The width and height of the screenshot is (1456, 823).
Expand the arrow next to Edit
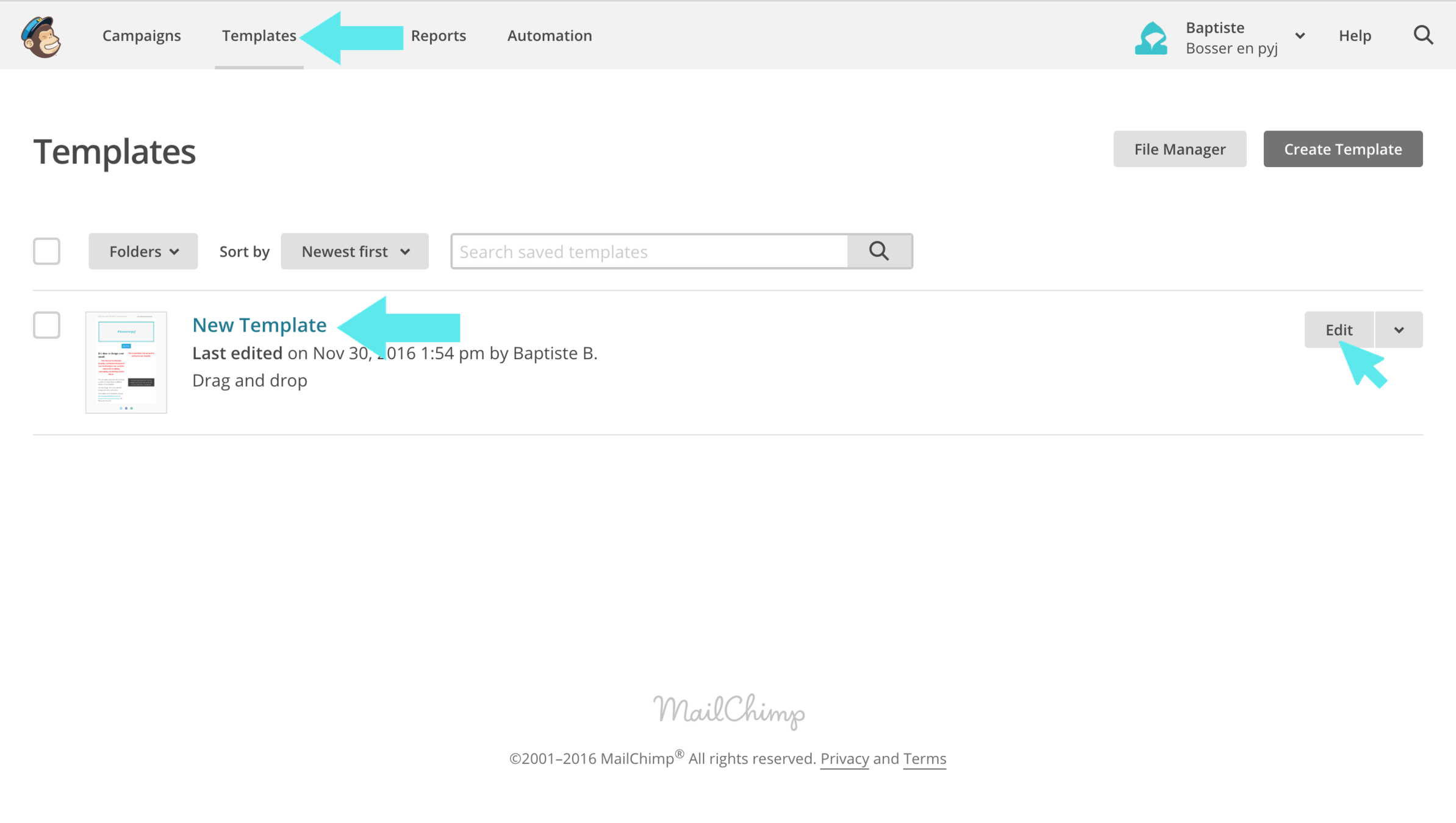(x=1399, y=330)
